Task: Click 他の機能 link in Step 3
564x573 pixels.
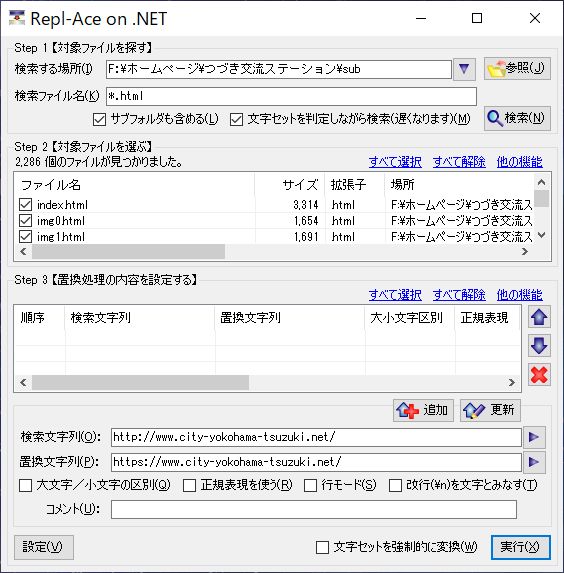Action: click(519, 295)
